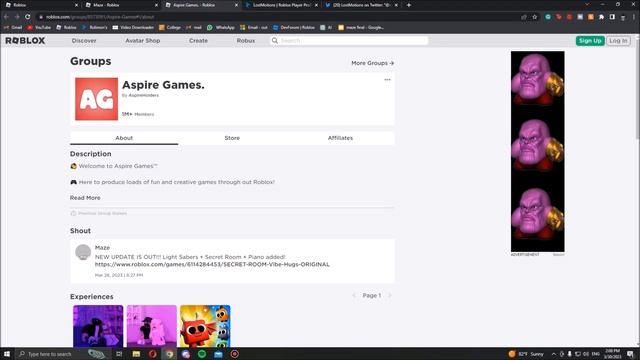Open the YouTube bookmark

click(x=39, y=27)
